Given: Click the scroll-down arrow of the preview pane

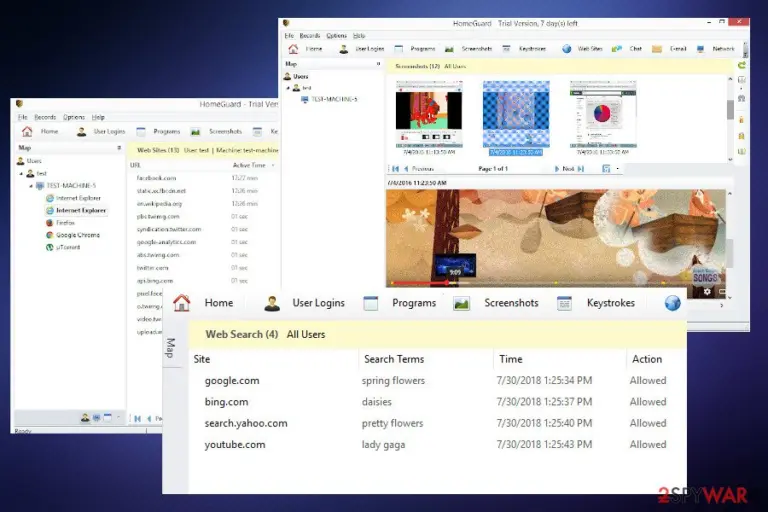Looking at the screenshot, I should [x=730, y=297].
